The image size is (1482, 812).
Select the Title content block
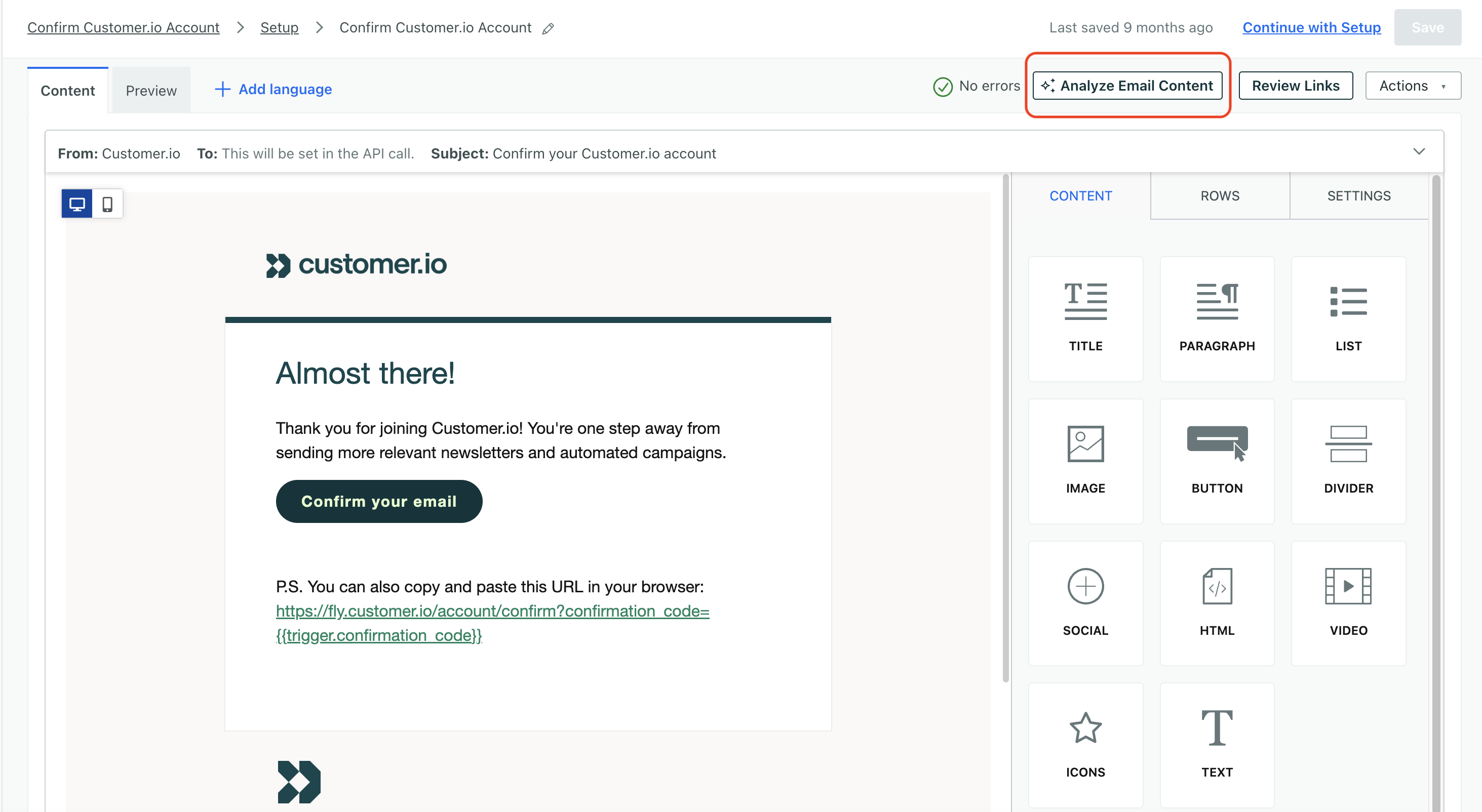[1085, 318]
